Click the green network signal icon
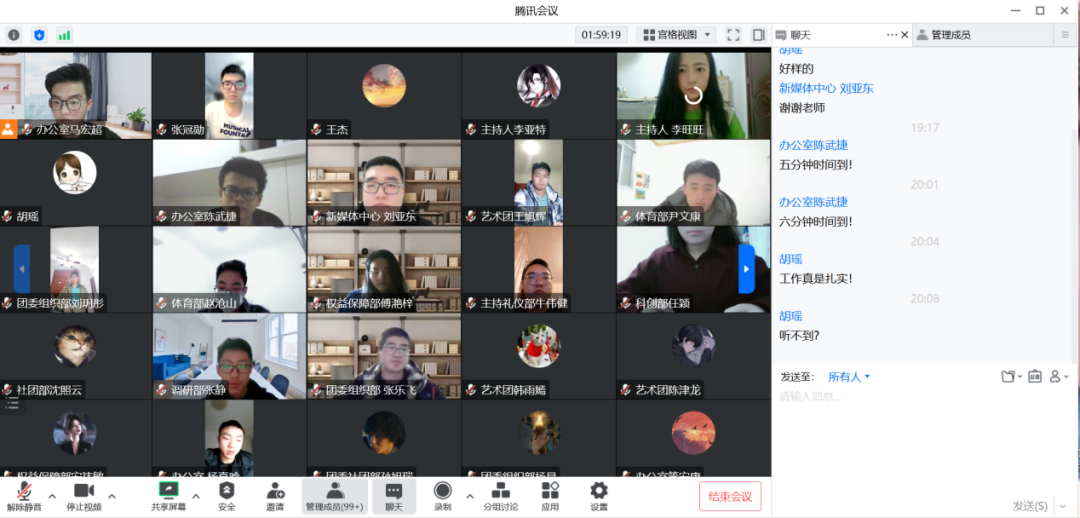1080x518 pixels. point(65,35)
